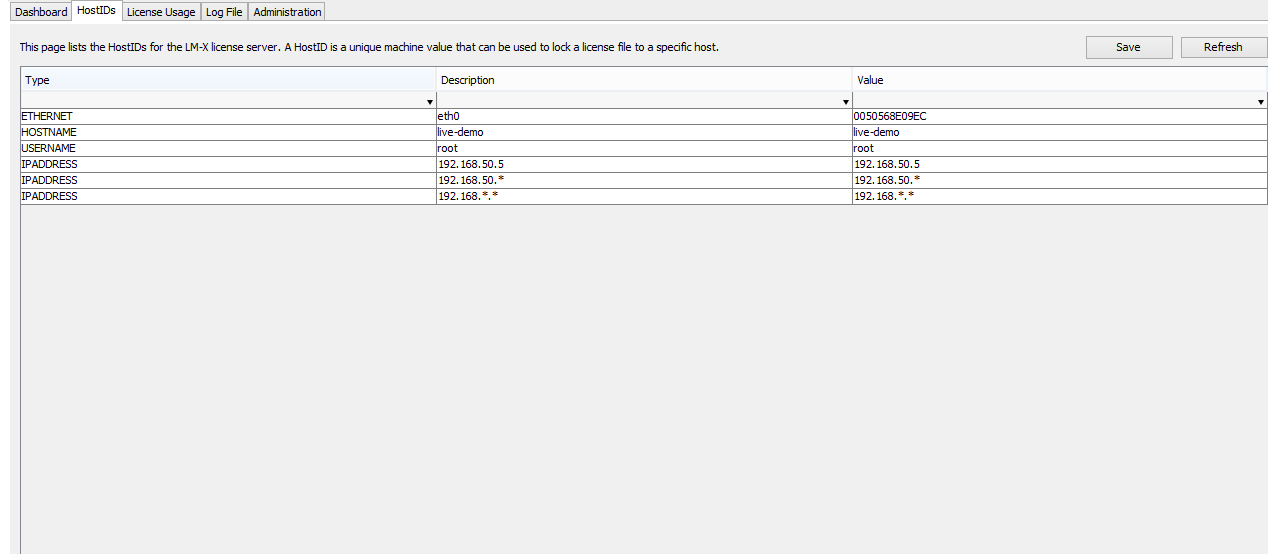Screen dimensions: 1270x556
Task: Select the USERNAME row
Action: click(x=644, y=148)
